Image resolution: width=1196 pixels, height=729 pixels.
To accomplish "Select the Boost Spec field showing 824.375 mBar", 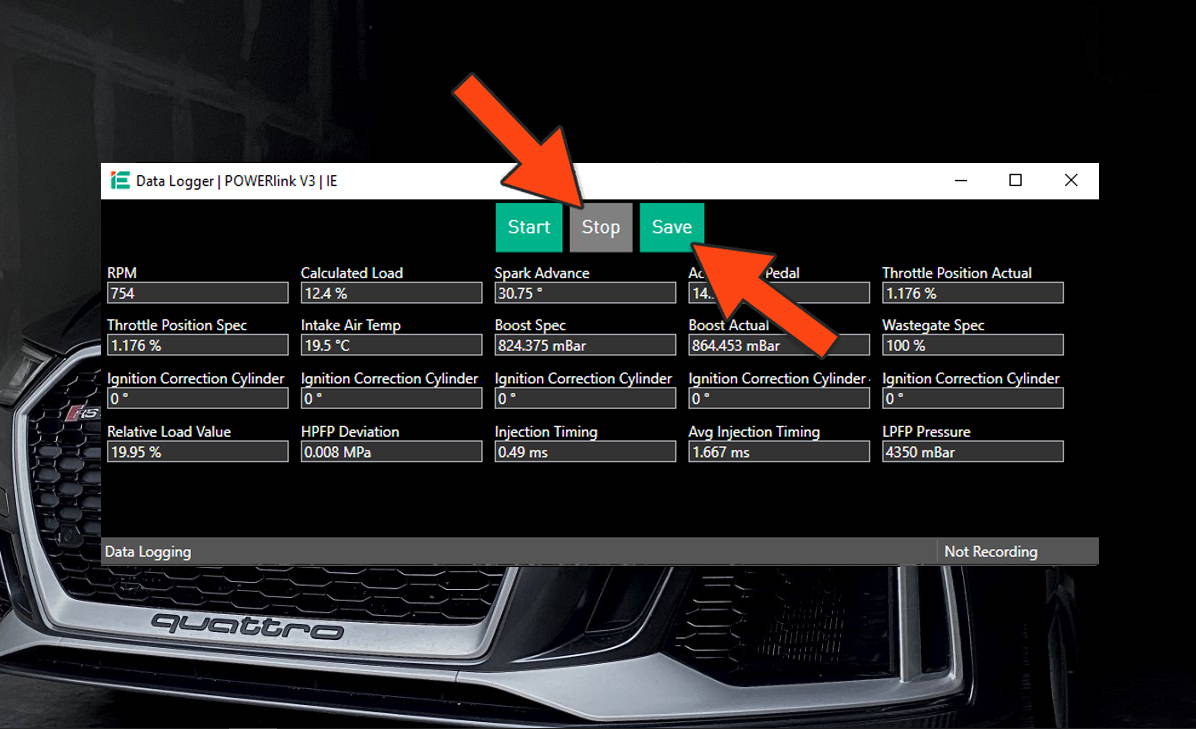I will pos(585,345).
